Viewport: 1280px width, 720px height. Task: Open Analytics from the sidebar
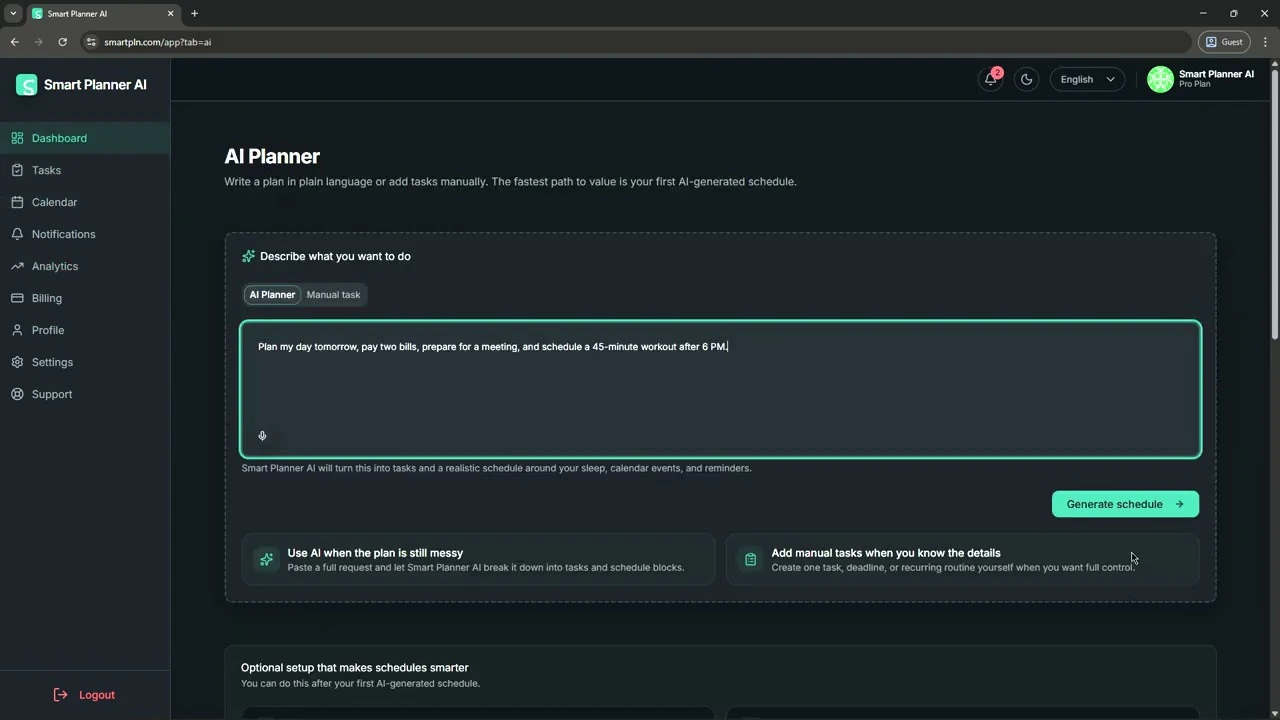pyautogui.click(x=85, y=266)
